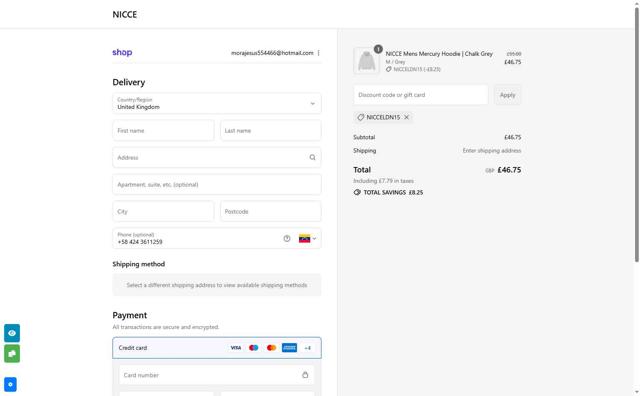
Task: Click the page vertical scrollbar
Action: pos(636,135)
